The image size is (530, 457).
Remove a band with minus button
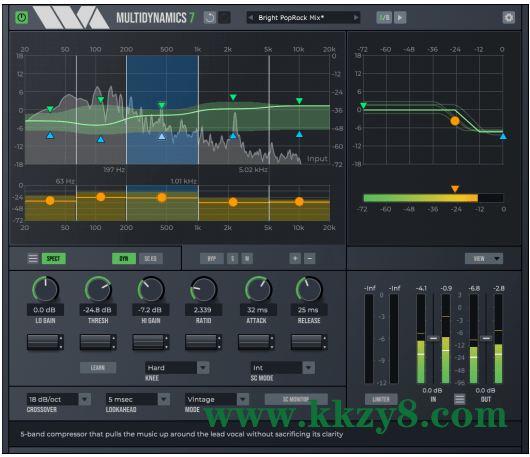(x=310, y=259)
